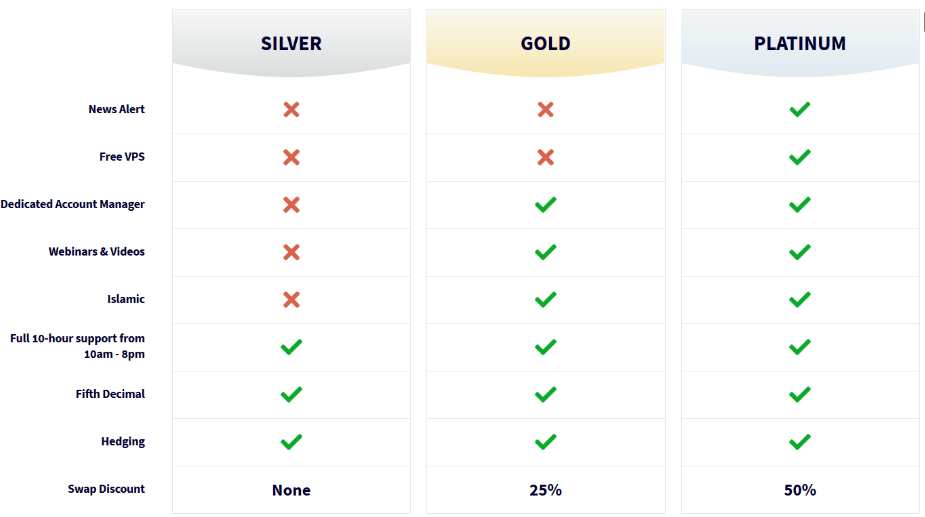The height and width of the screenshot is (517, 925).
Task: Click the 25% Gold swap discount value
Action: click(x=546, y=490)
